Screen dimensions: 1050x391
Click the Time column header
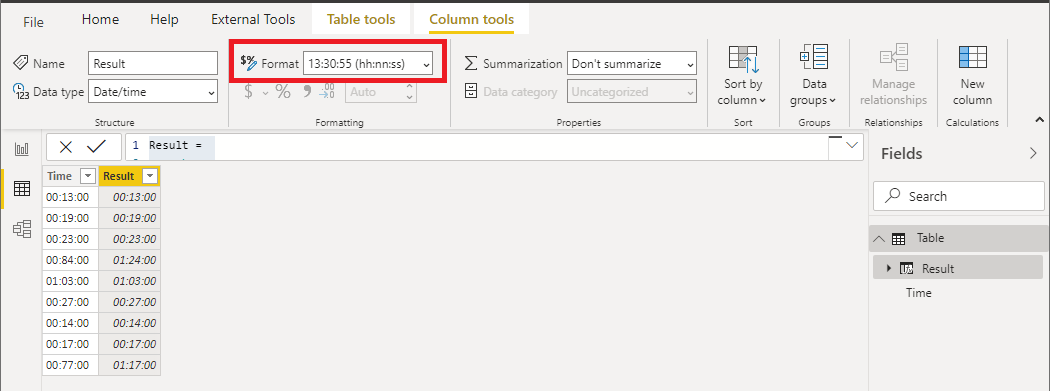pos(70,176)
